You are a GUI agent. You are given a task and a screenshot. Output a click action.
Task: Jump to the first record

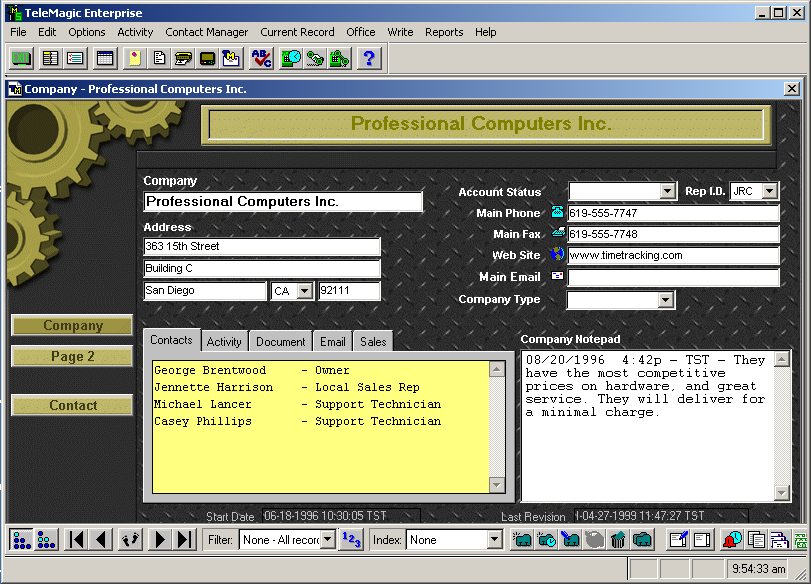pyautogui.click(x=76, y=540)
